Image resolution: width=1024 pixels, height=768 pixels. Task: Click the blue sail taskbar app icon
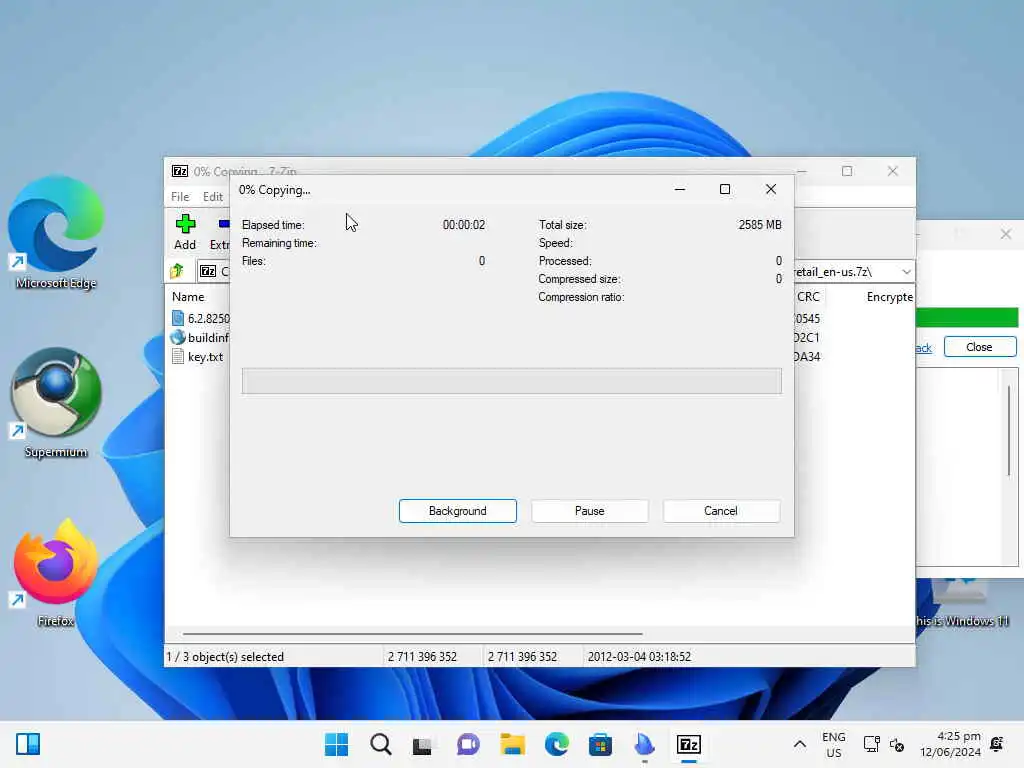coord(645,744)
